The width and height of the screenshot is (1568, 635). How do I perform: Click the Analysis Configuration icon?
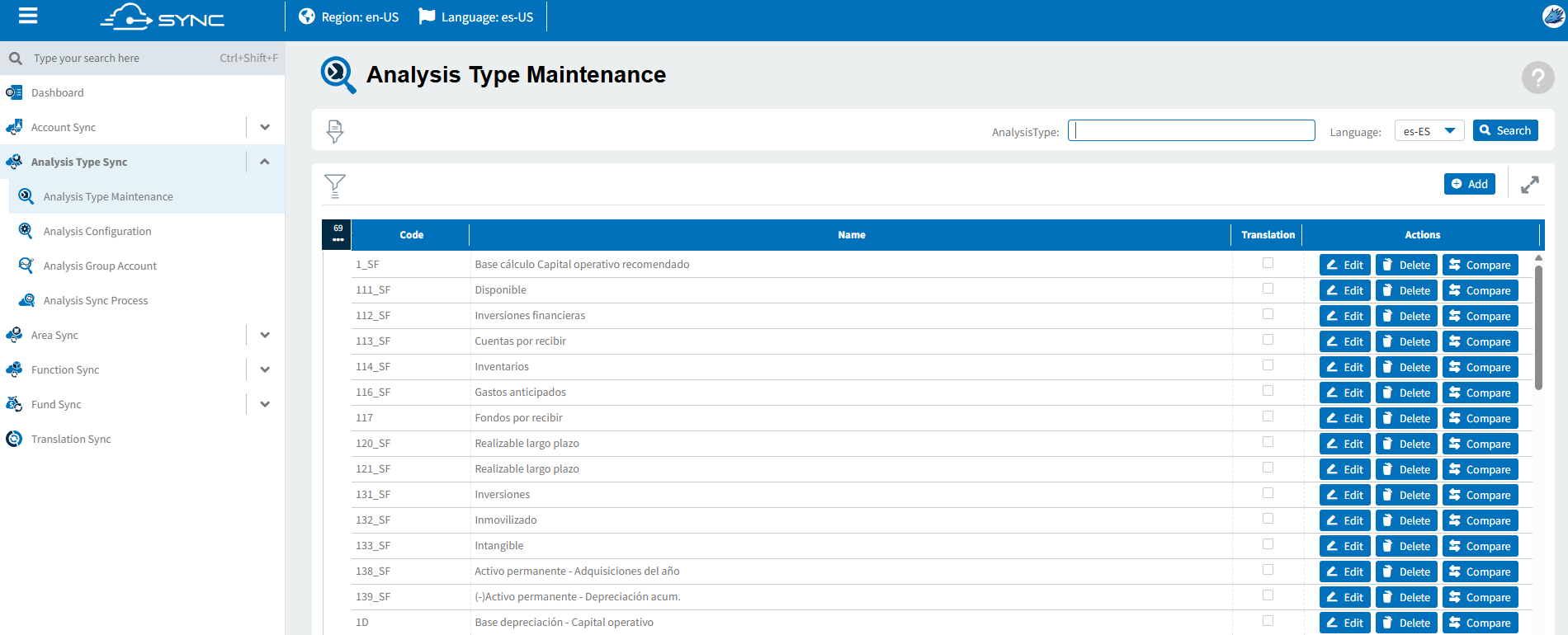pyautogui.click(x=26, y=231)
